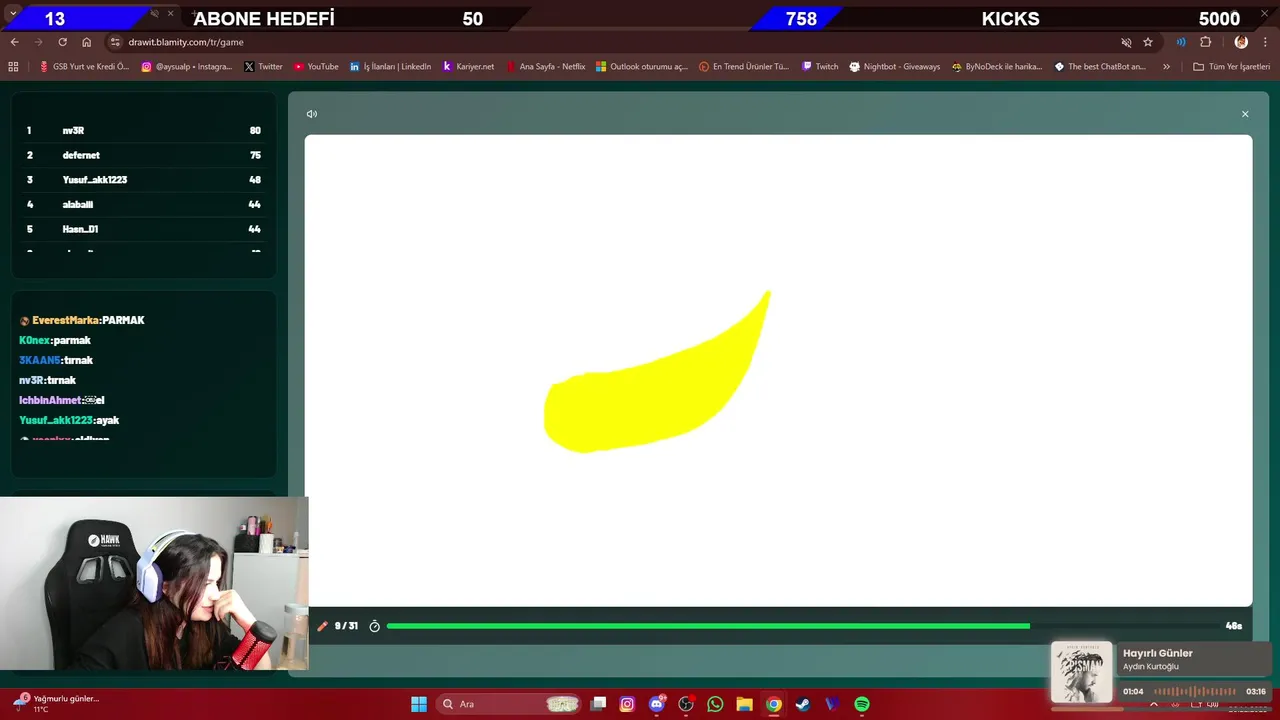Open WhatsApp from the taskbar
Image resolution: width=1280 pixels, height=720 pixels.
[x=715, y=704]
